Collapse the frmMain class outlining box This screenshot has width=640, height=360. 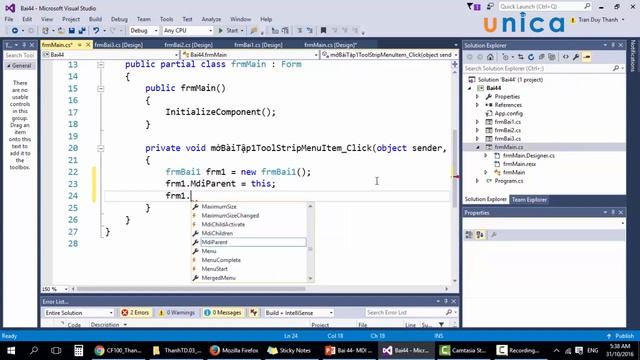point(100,64)
